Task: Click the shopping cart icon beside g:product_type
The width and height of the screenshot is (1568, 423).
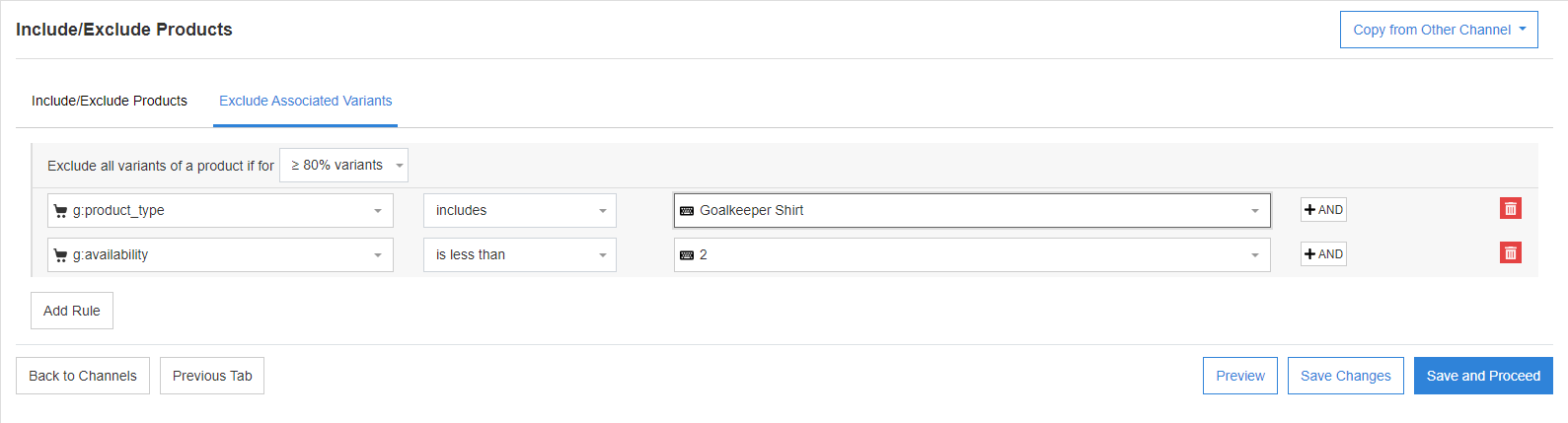Action: click(x=60, y=211)
